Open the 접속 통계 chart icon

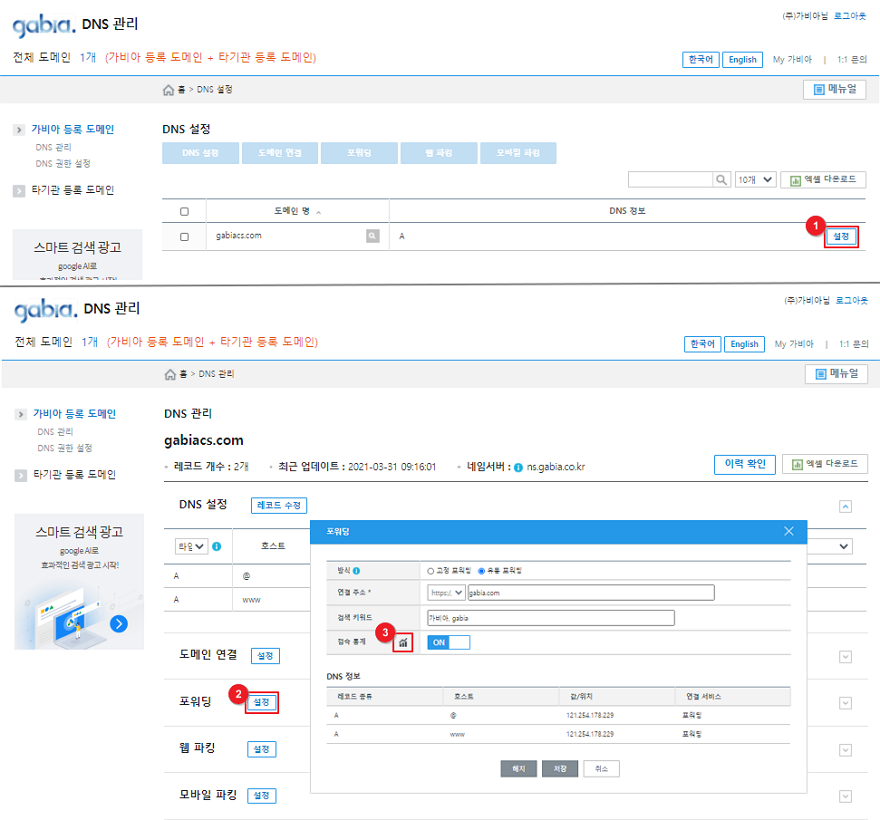[403, 643]
